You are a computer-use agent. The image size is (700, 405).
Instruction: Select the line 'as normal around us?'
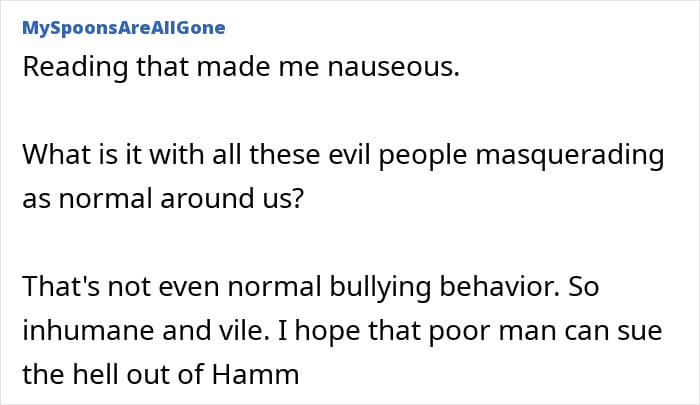click(x=163, y=199)
